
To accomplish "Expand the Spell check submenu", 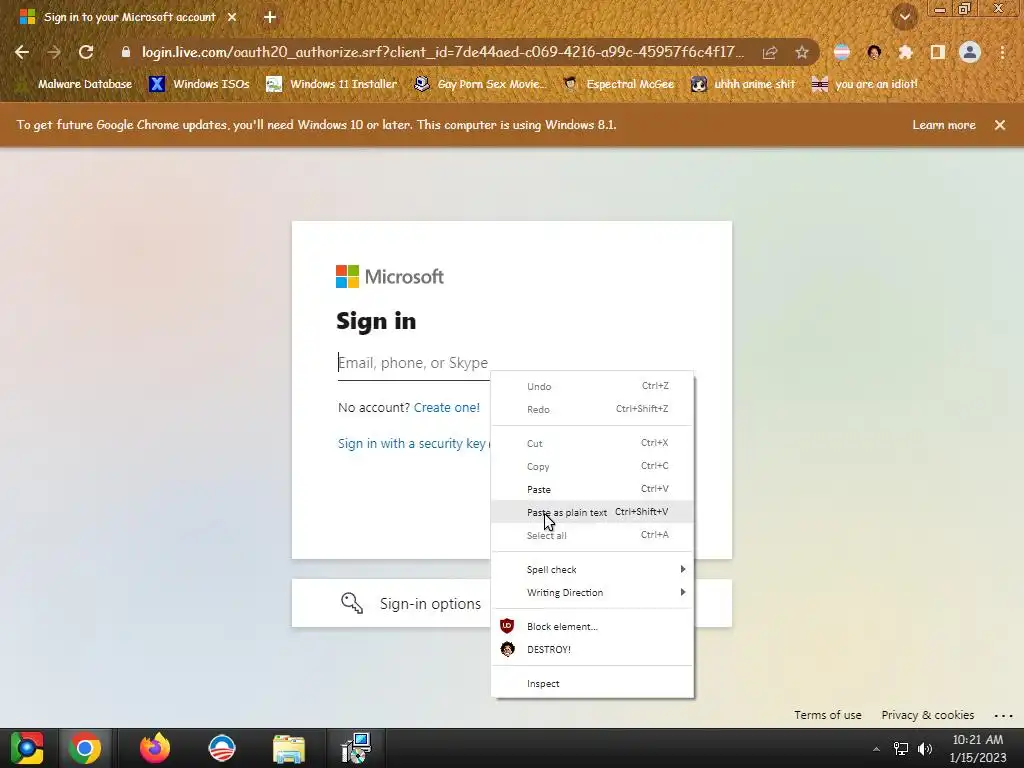I will pyautogui.click(x=592, y=569).
